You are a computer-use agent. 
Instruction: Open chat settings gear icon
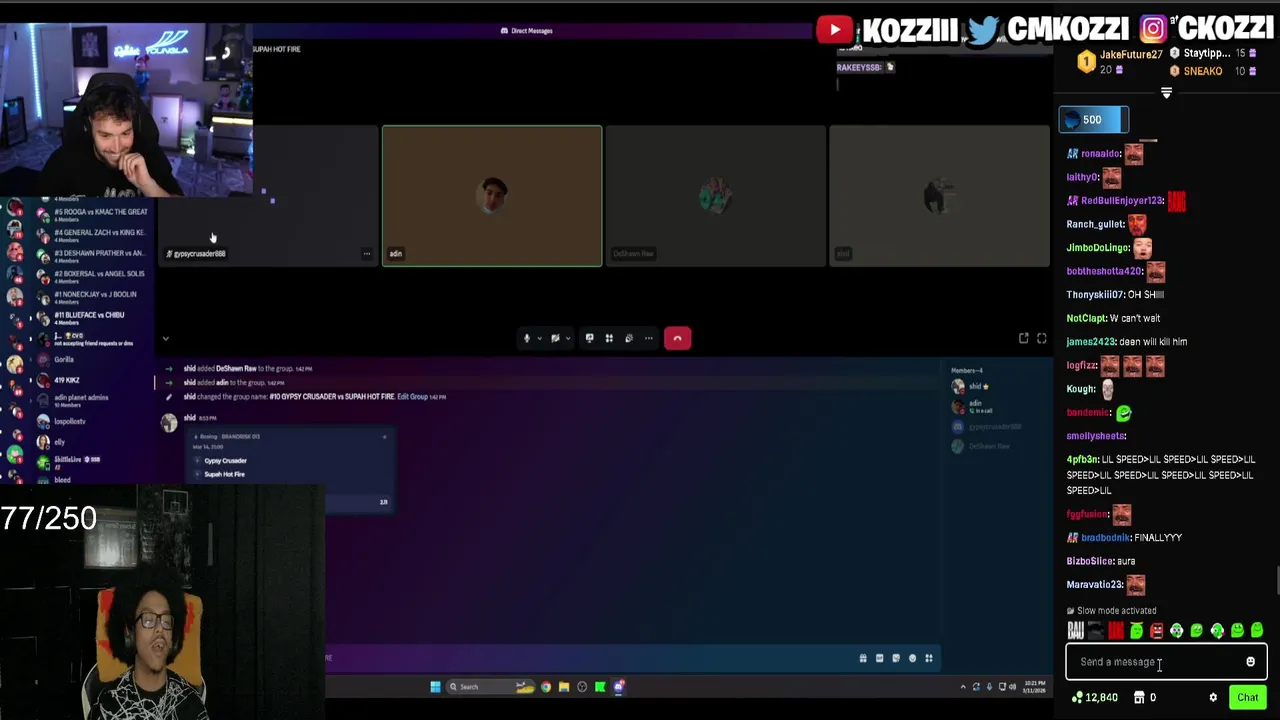pyautogui.click(x=1213, y=698)
